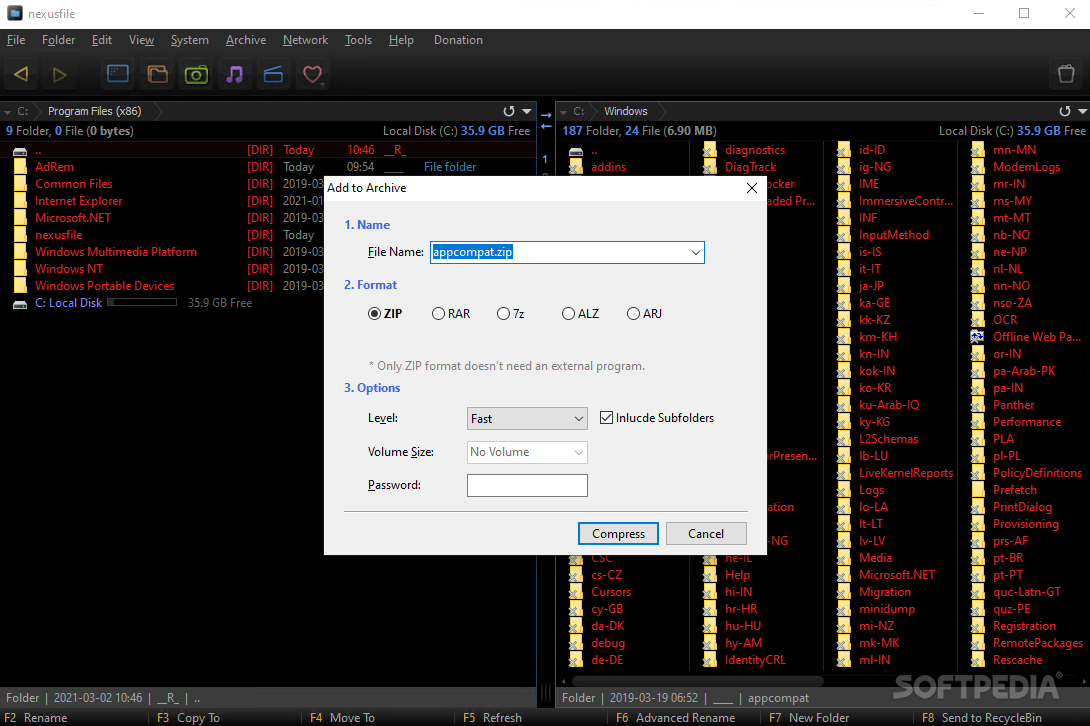Click the F3 Copy To button

[x=188, y=718]
